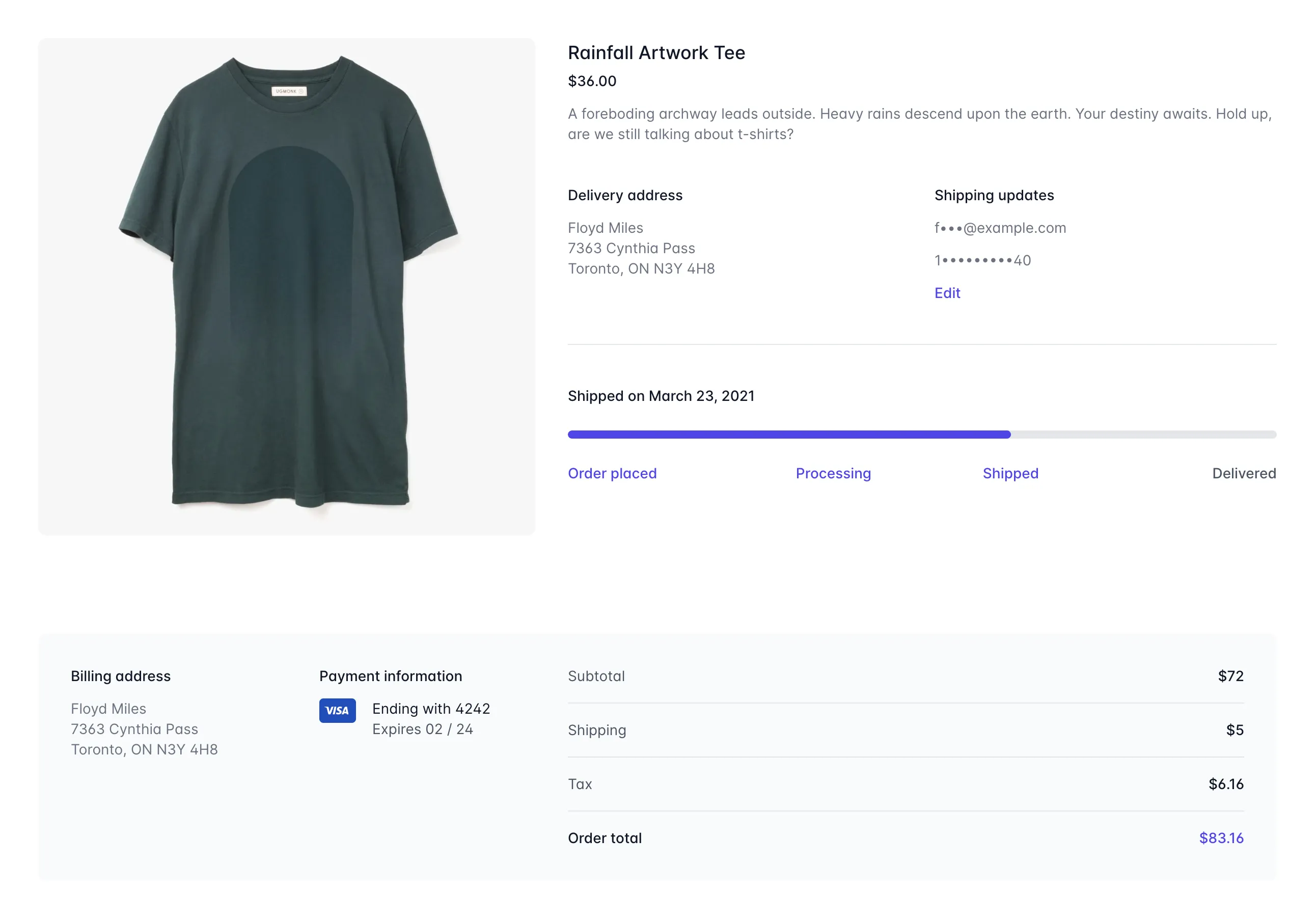Click the shipping progress bar

[921, 435]
